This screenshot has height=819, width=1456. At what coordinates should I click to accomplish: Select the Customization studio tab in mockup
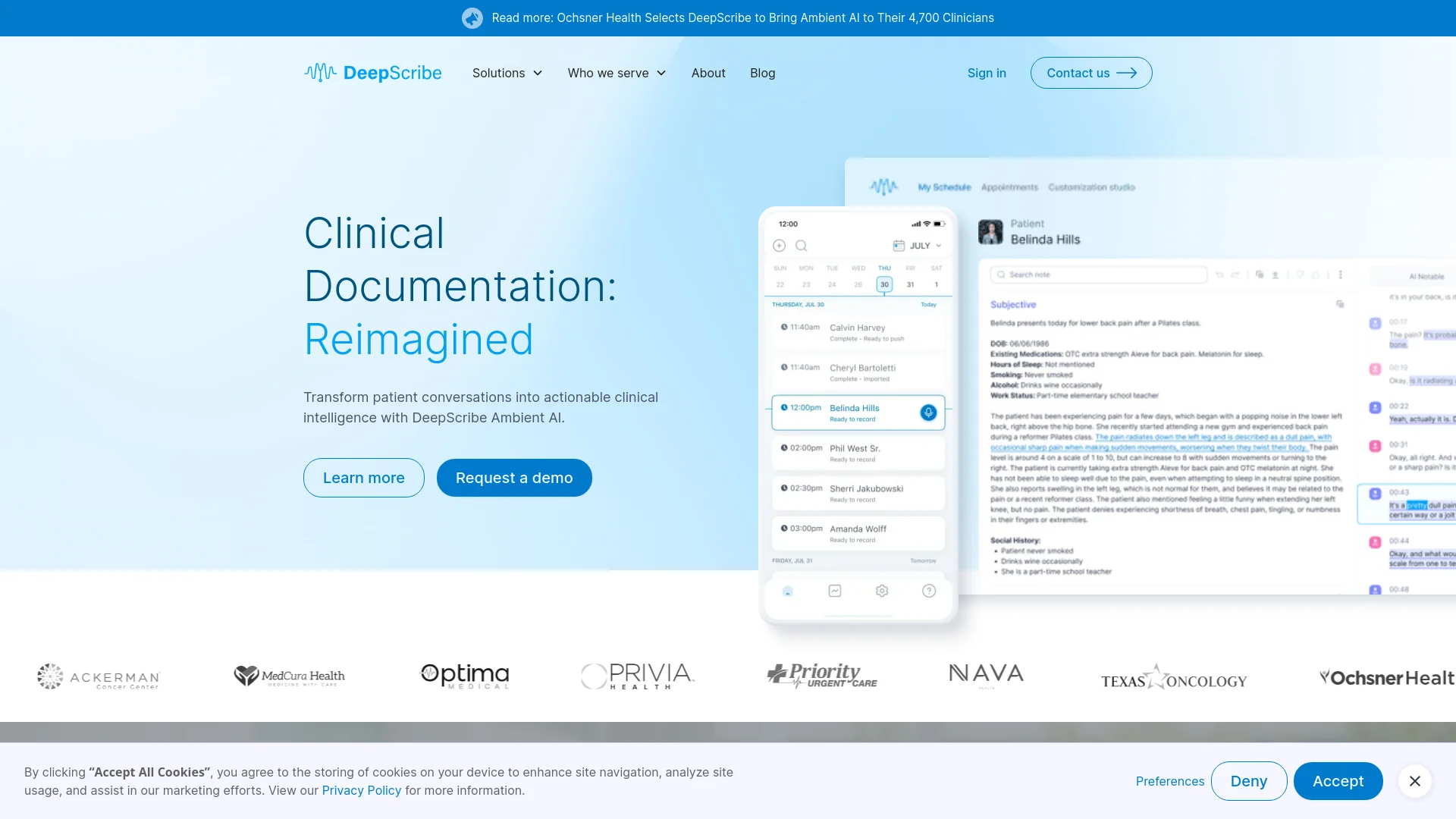pyautogui.click(x=1091, y=187)
